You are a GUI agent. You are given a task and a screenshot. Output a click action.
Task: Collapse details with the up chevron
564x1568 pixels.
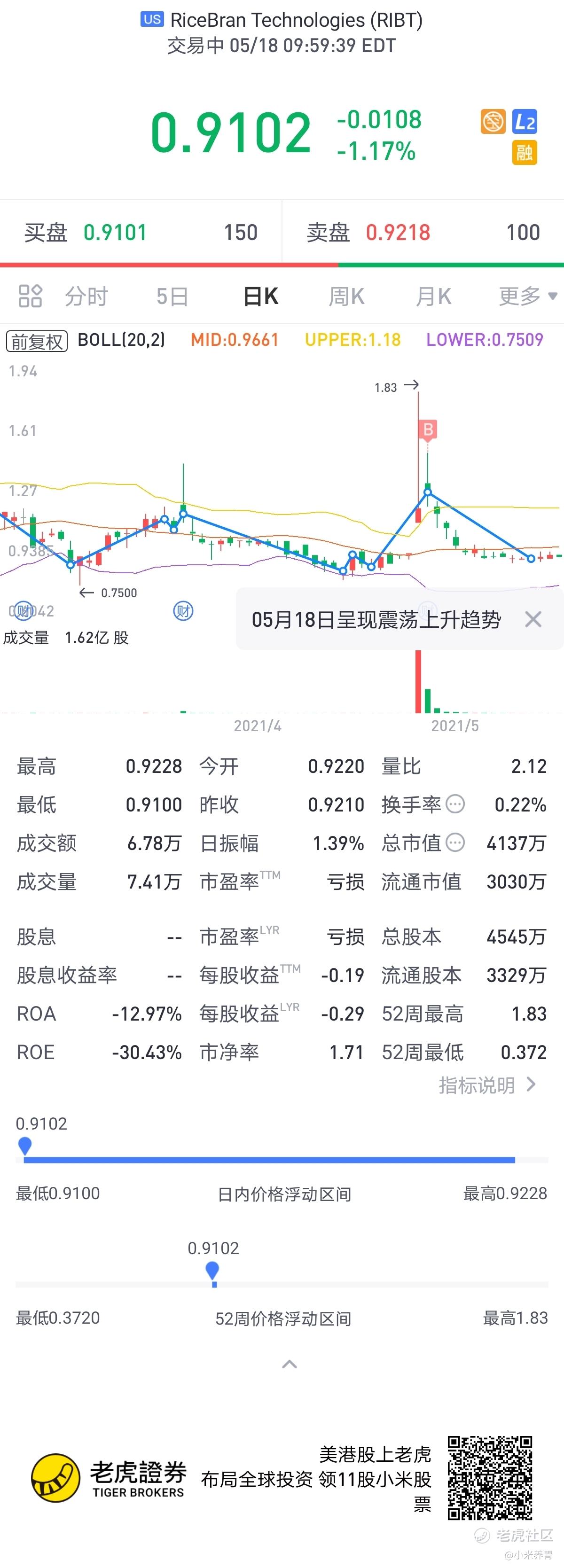pyautogui.click(x=290, y=1364)
